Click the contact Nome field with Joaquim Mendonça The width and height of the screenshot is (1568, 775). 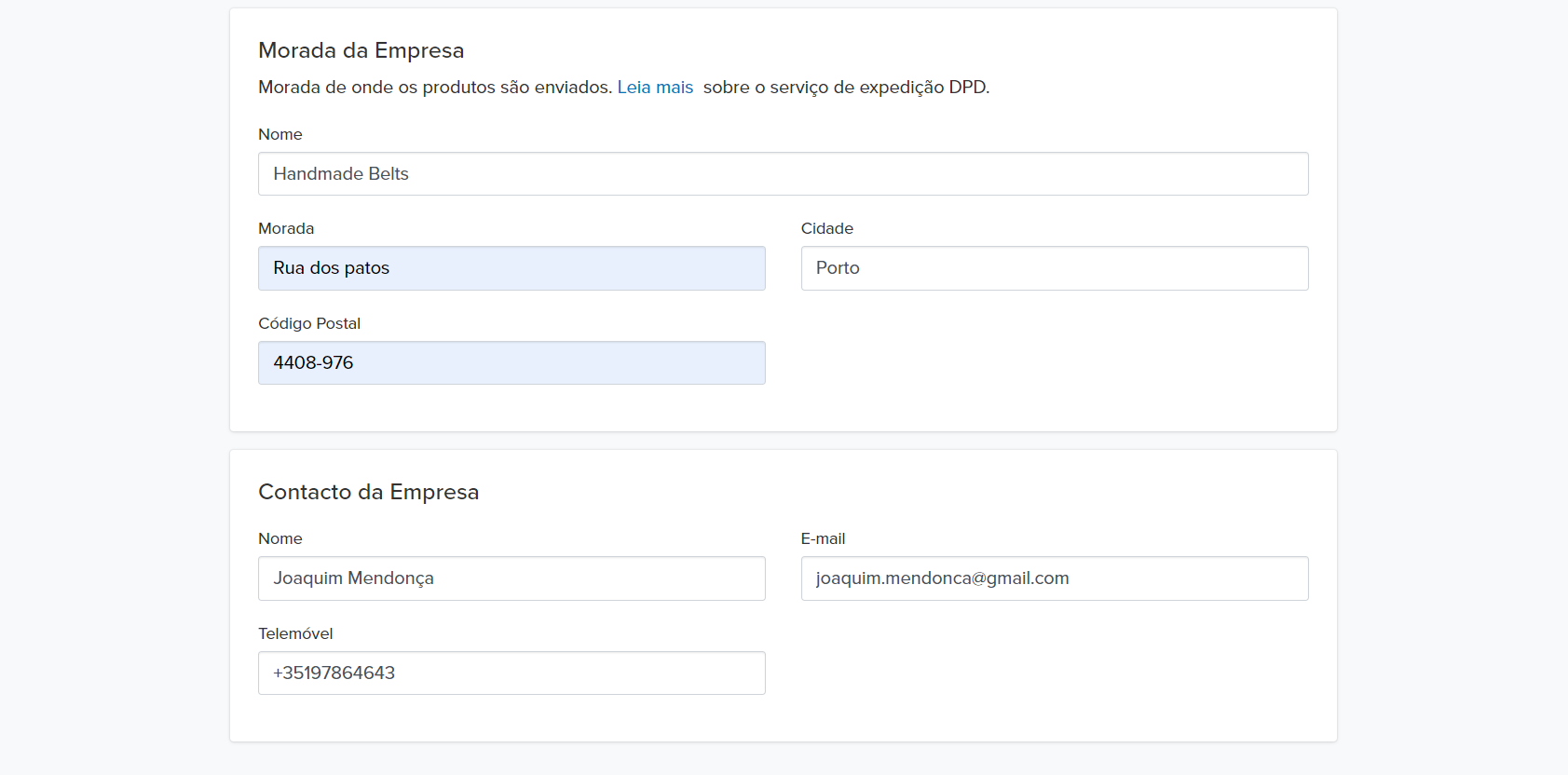511,578
